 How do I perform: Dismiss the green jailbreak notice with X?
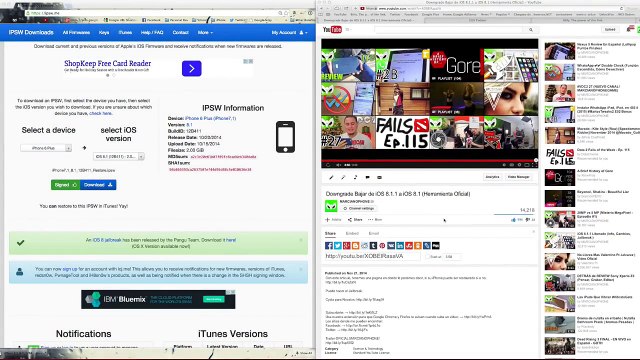tap(301, 240)
